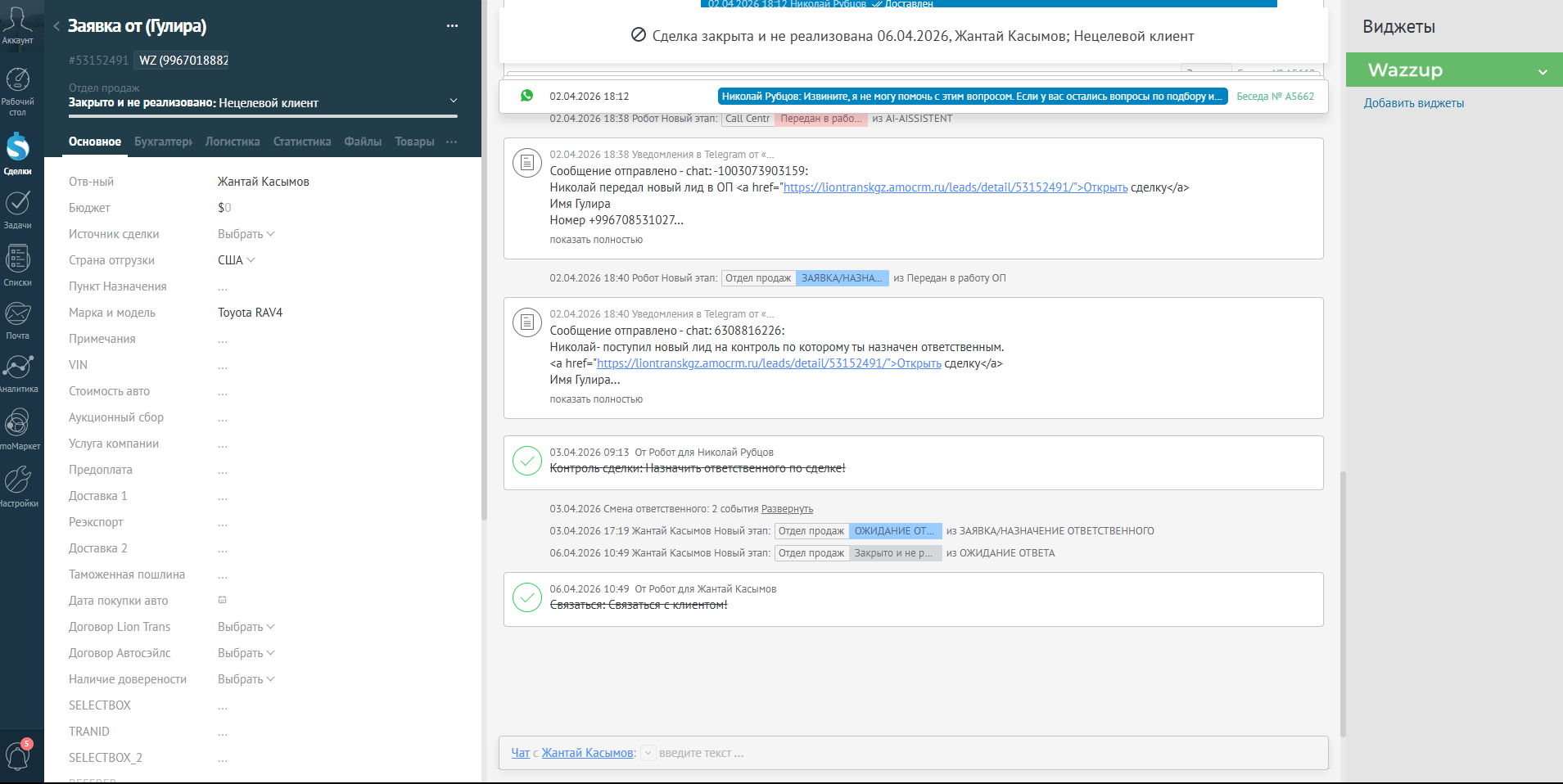Click показать полностью under the Номер +996708531027 message

(x=596, y=240)
